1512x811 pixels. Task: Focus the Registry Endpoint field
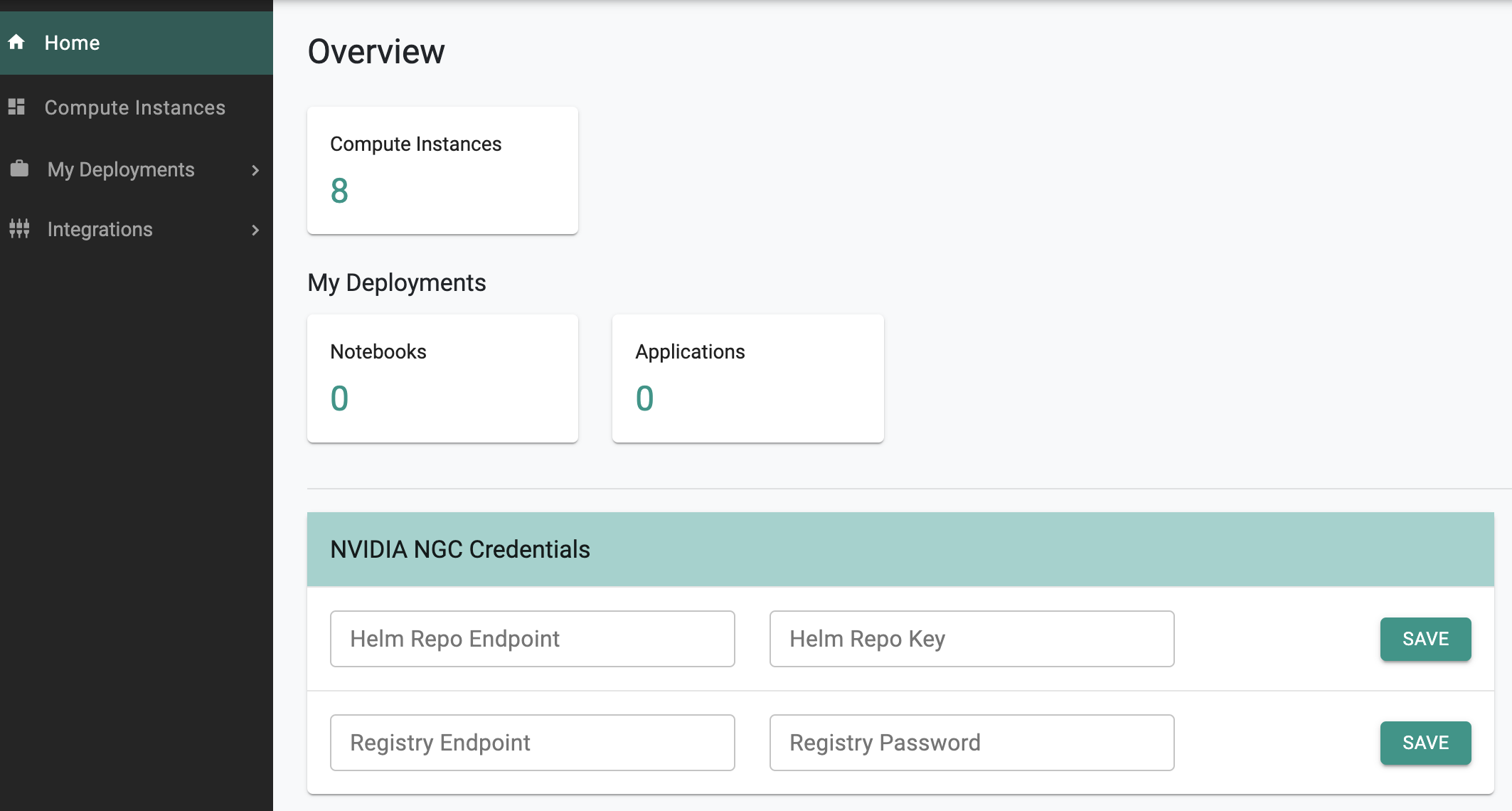532,743
